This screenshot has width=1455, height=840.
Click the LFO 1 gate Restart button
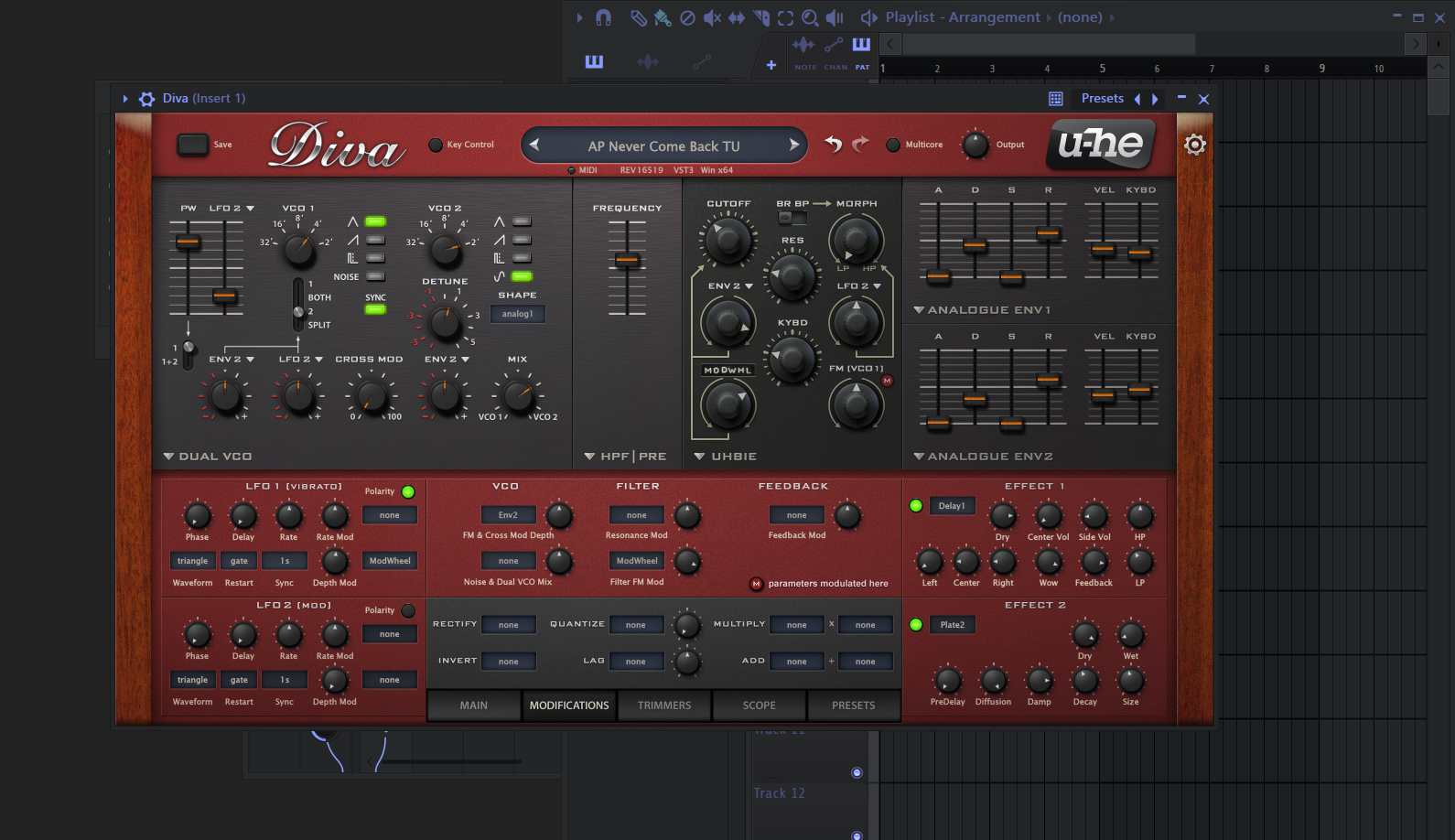coord(239,561)
